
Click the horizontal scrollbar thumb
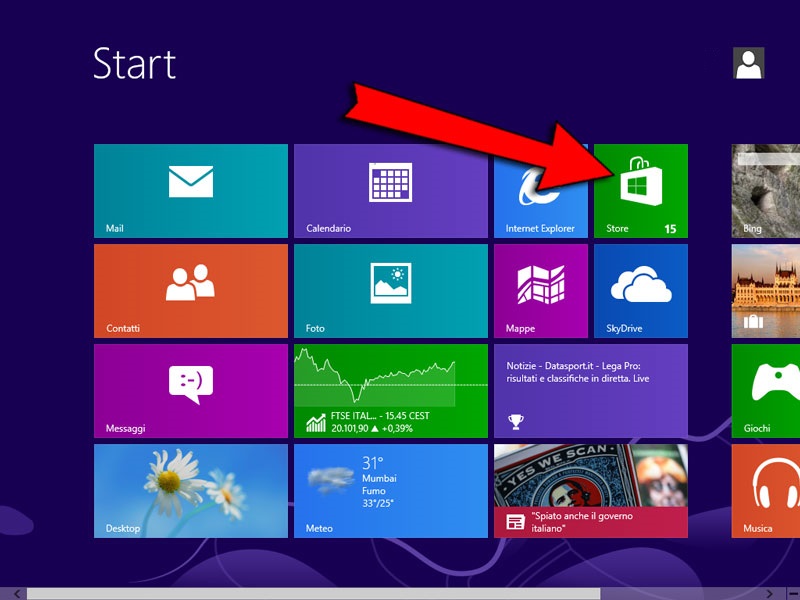point(313,594)
